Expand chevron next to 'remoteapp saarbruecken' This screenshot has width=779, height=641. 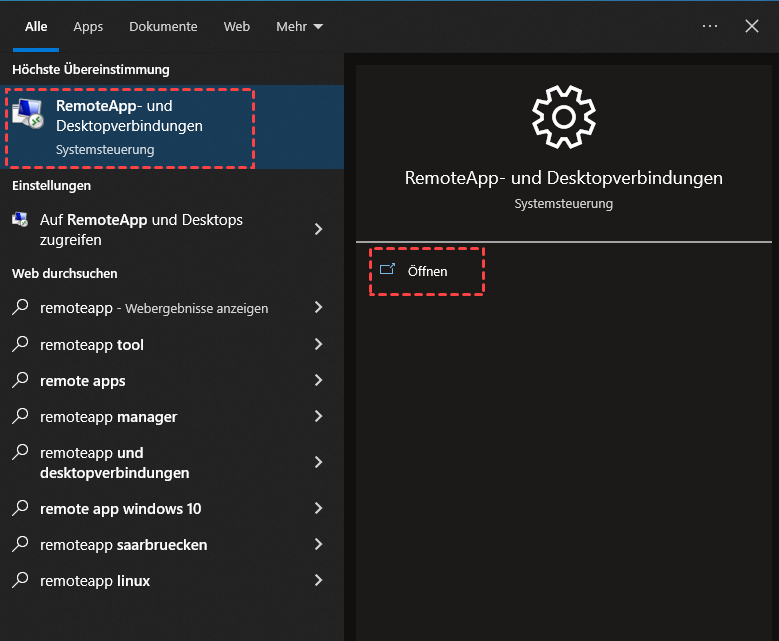pyautogui.click(x=318, y=544)
